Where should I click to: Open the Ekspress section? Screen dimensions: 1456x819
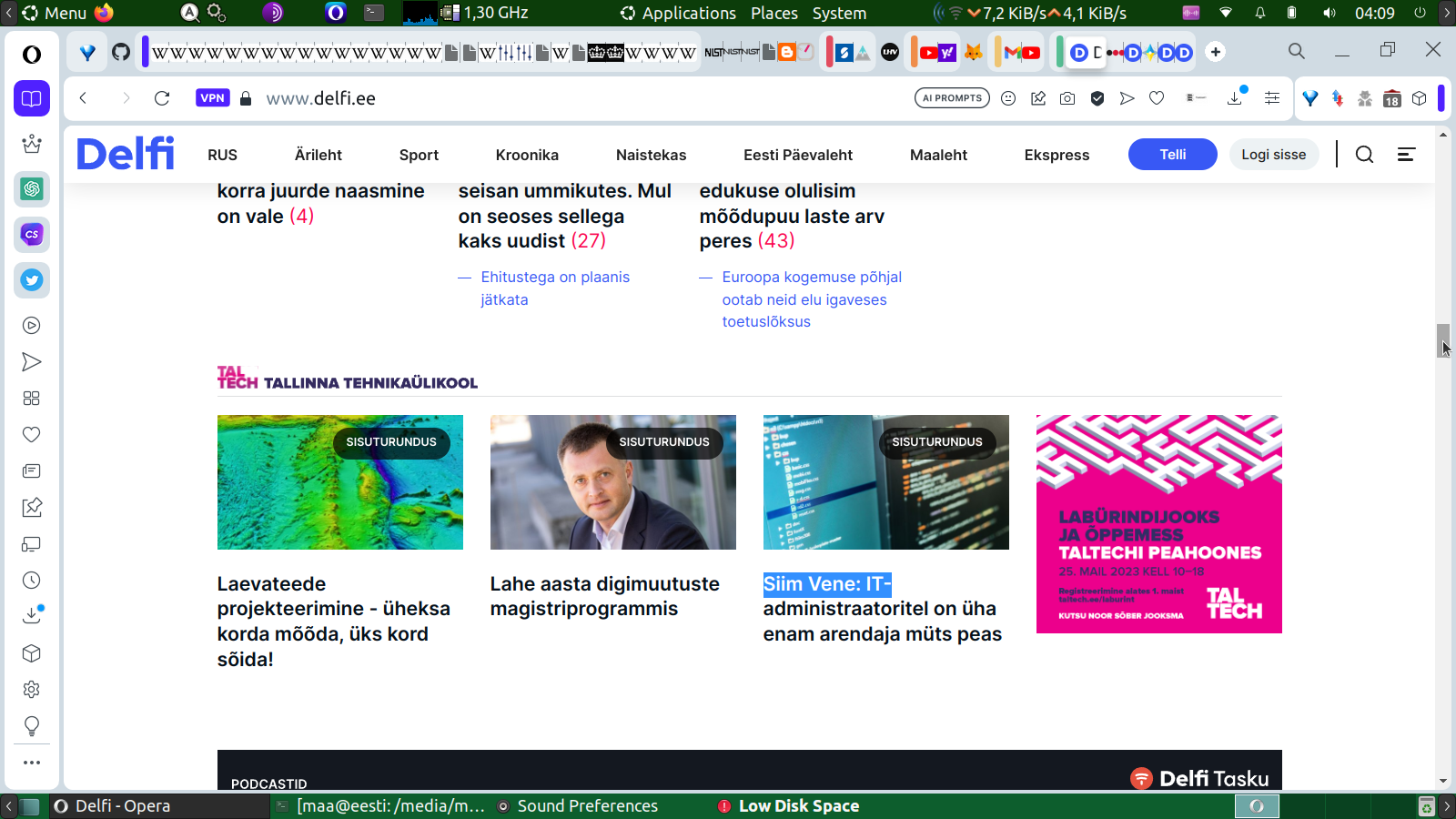(1057, 155)
